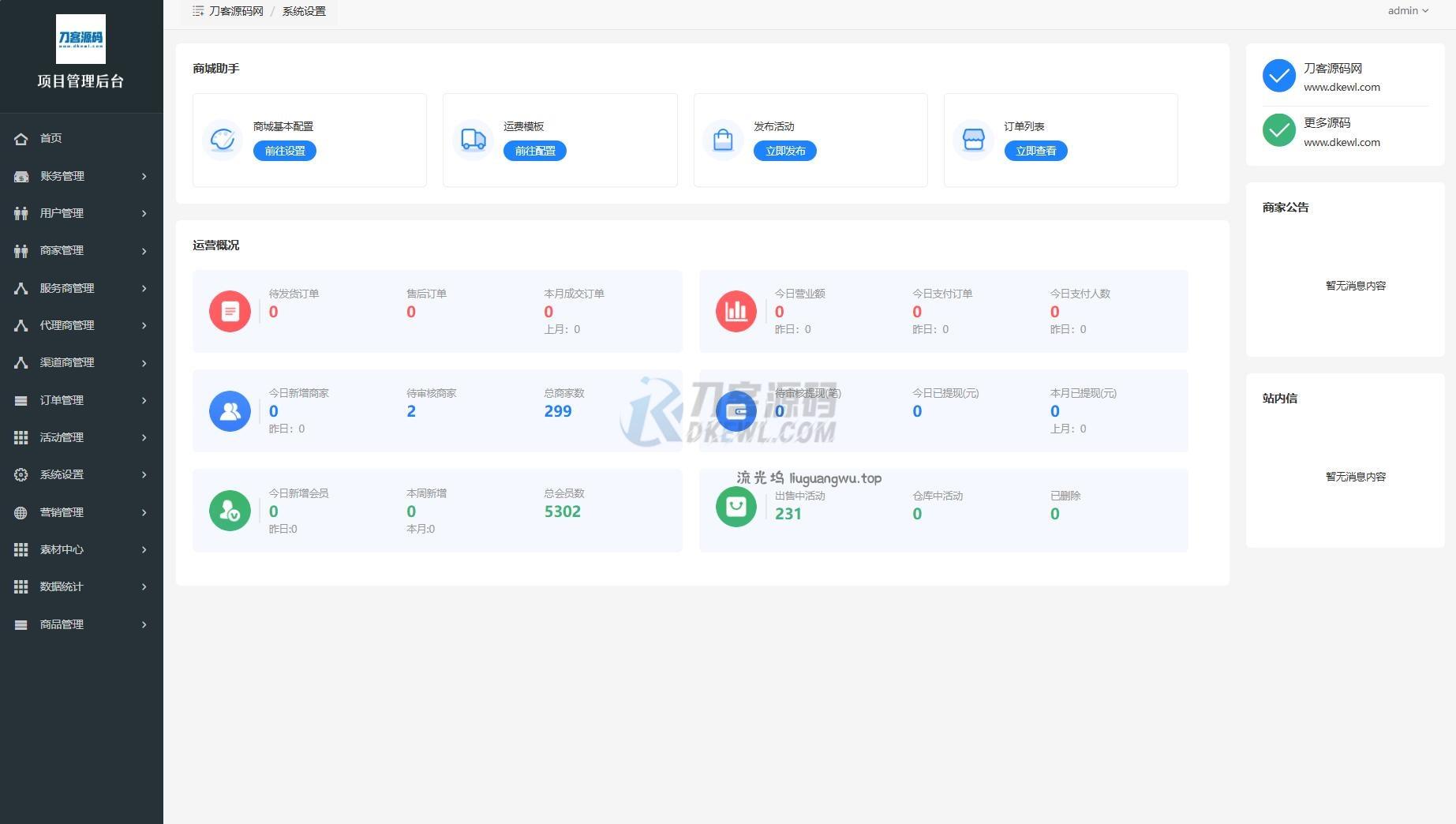
Task: Click the 刀客源码网 breadcrumb link
Action: [x=236, y=11]
